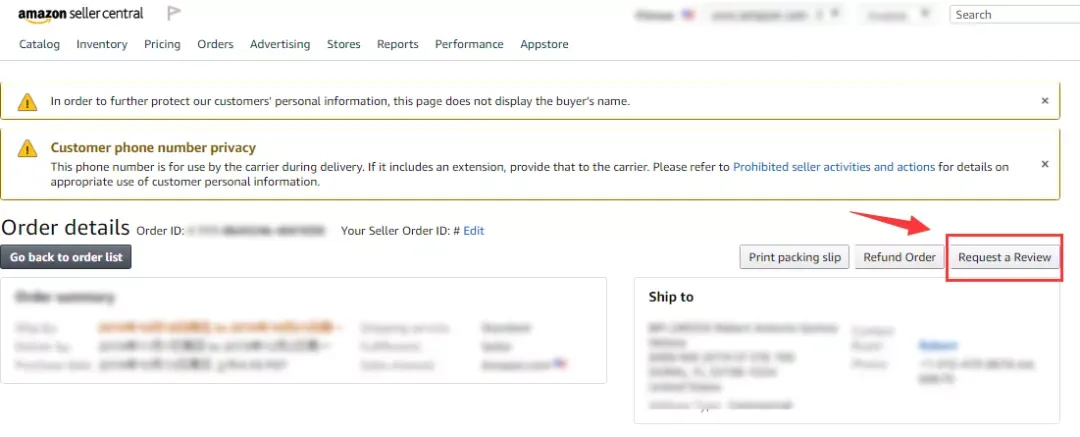Screen dimensions: 1080x437
Task: Open the Performance menu
Action: tap(469, 44)
